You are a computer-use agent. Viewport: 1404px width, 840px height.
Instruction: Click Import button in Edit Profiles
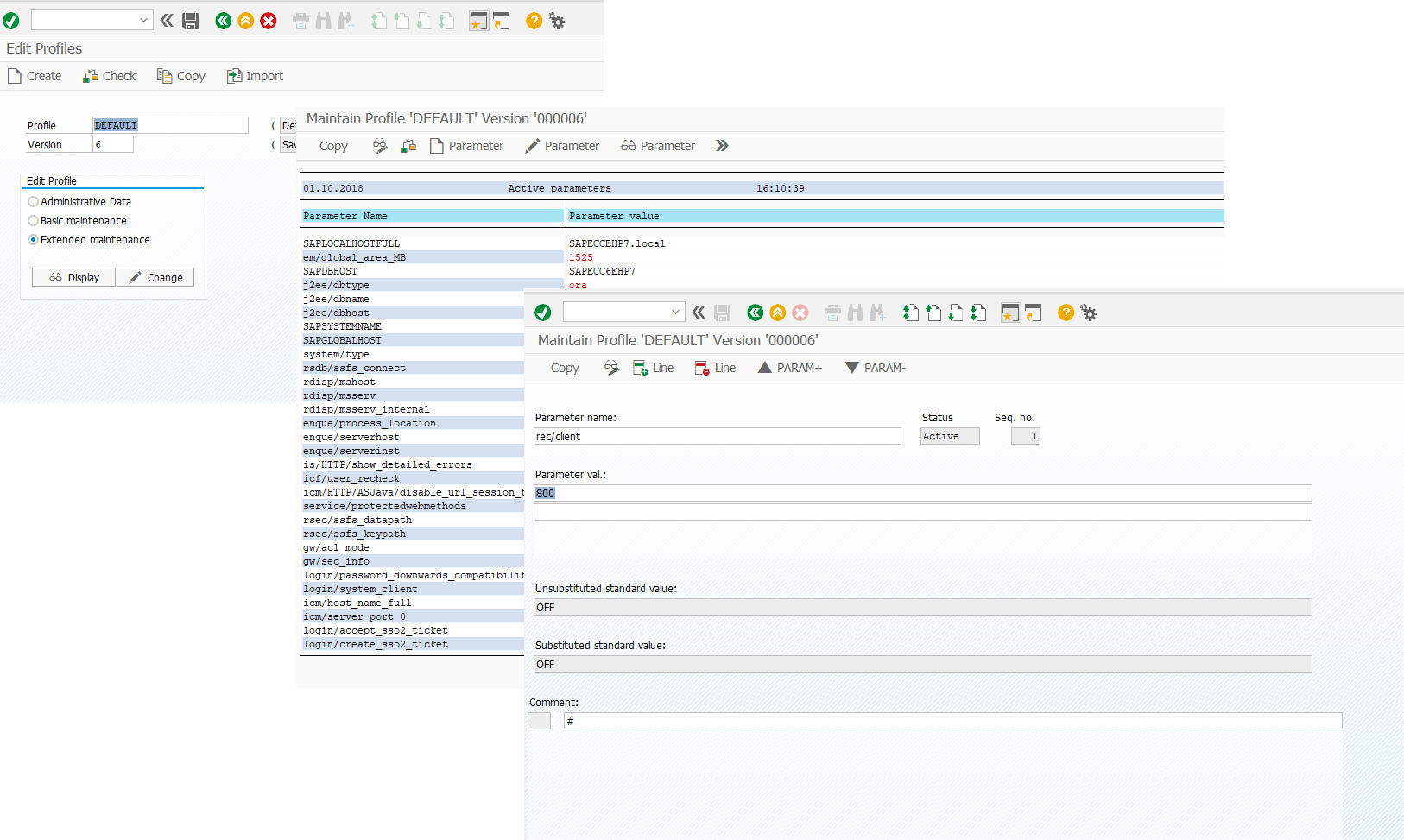pos(255,76)
